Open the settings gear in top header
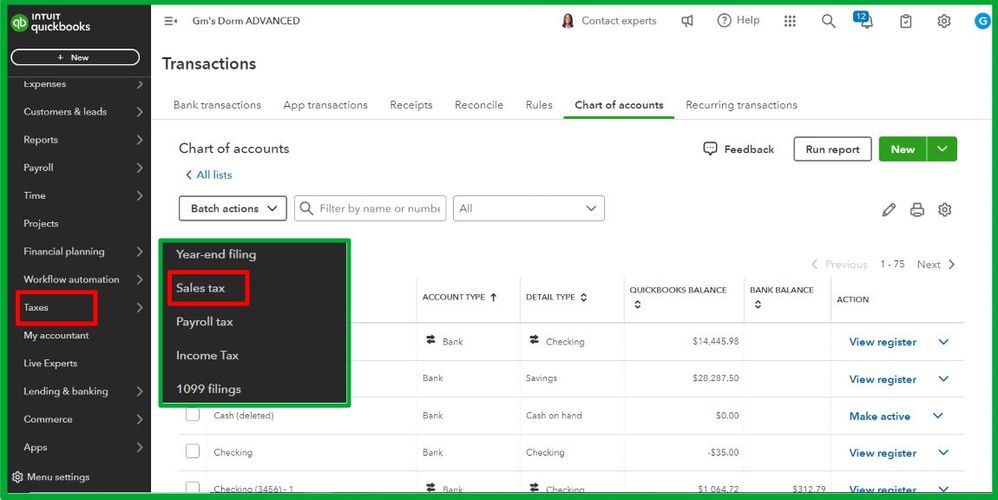 pos(944,21)
